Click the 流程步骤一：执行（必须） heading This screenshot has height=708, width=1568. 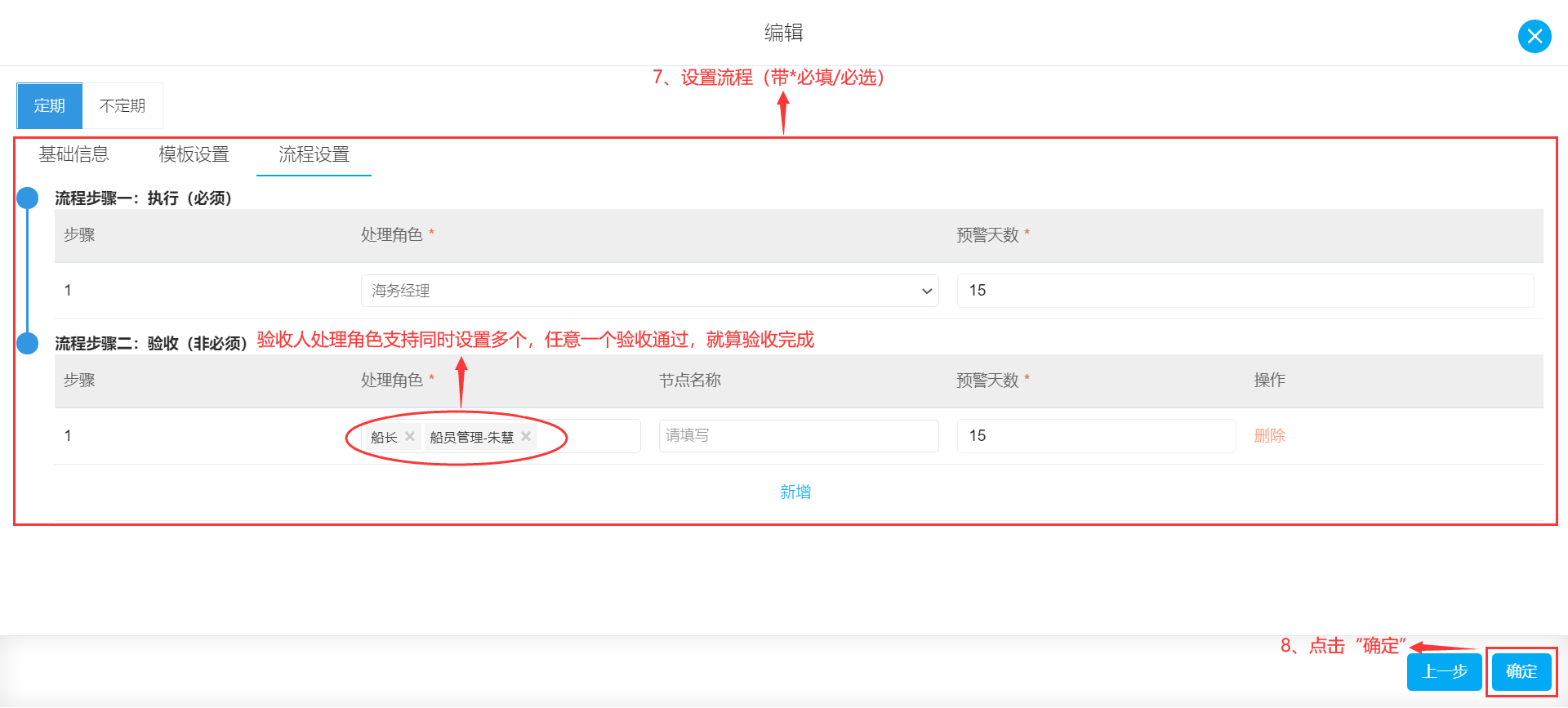click(144, 198)
